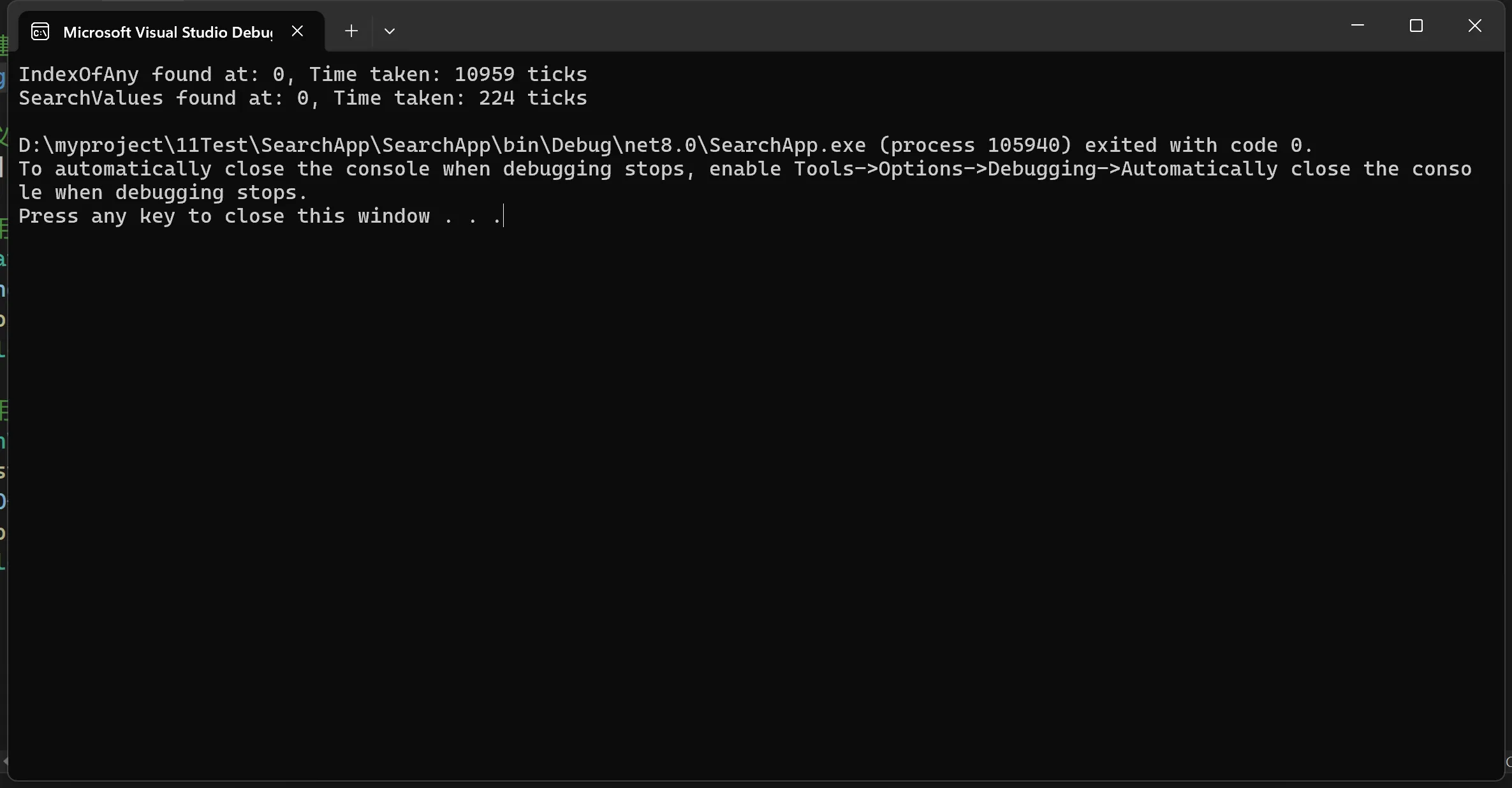
Task: Open a new terminal tab with plus
Action: [351, 31]
